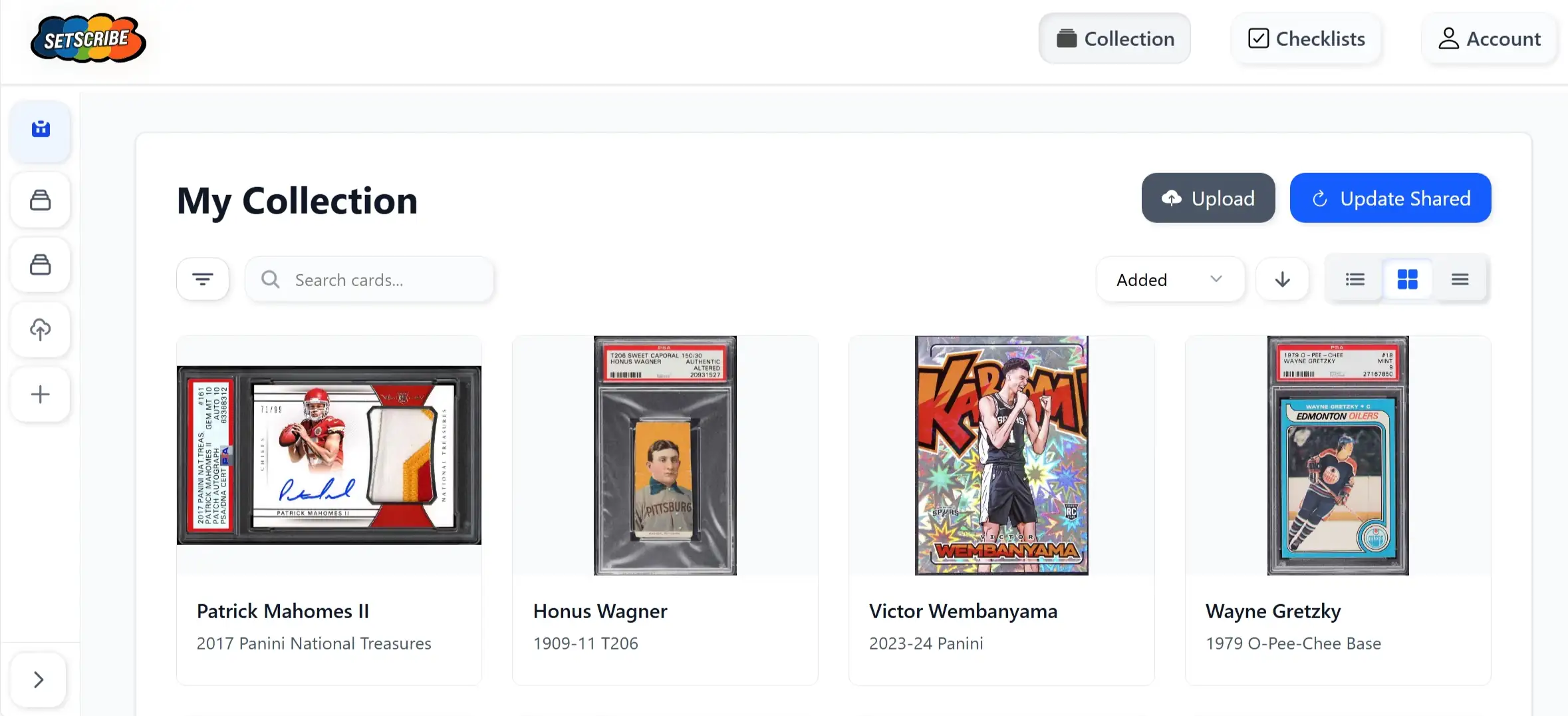Open the Honus Wagner card thumbnail
Image resolution: width=1568 pixels, height=716 pixels.
point(665,455)
